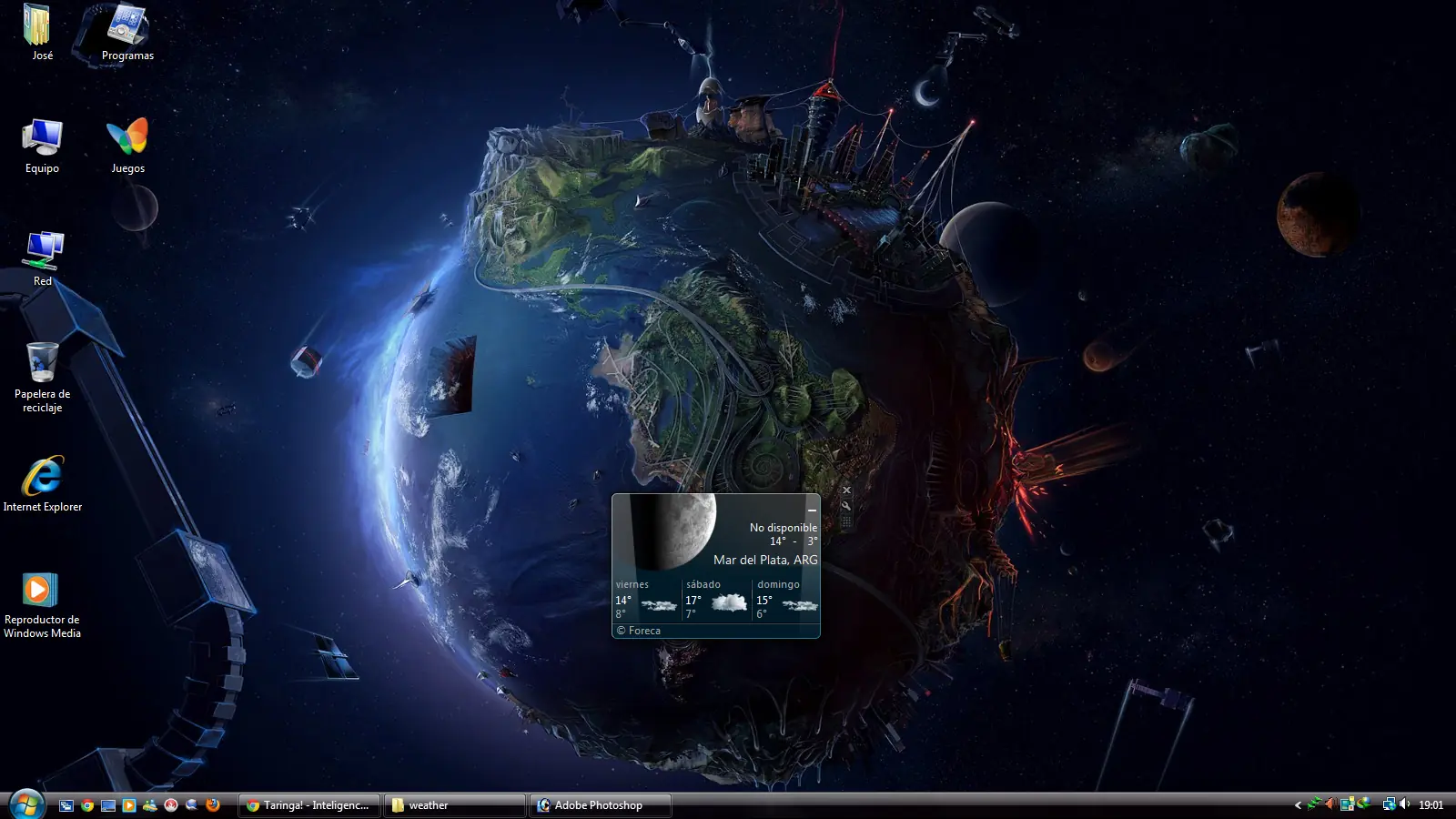Switch to the weather folder taskbar button
This screenshot has height=819, width=1456.
click(455, 805)
